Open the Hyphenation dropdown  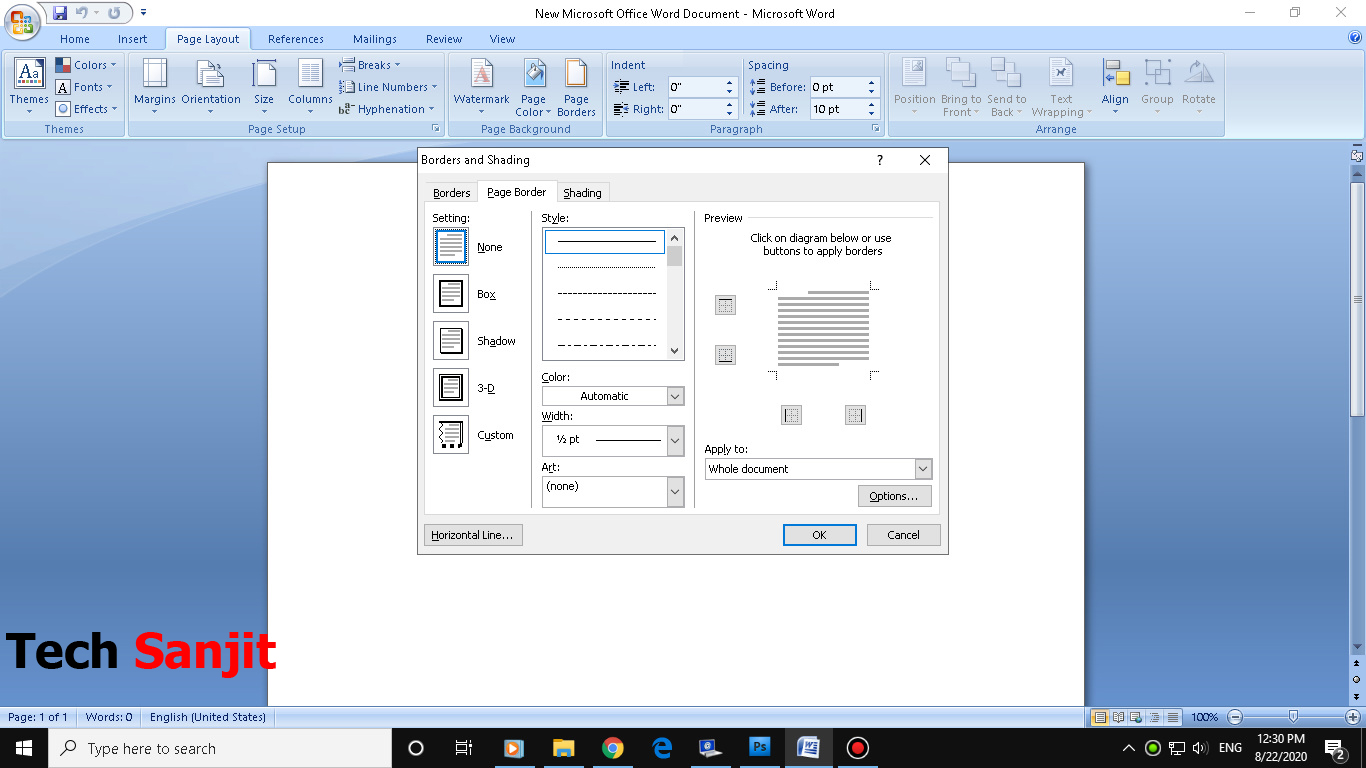pyautogui.click(x=388, y=109)
